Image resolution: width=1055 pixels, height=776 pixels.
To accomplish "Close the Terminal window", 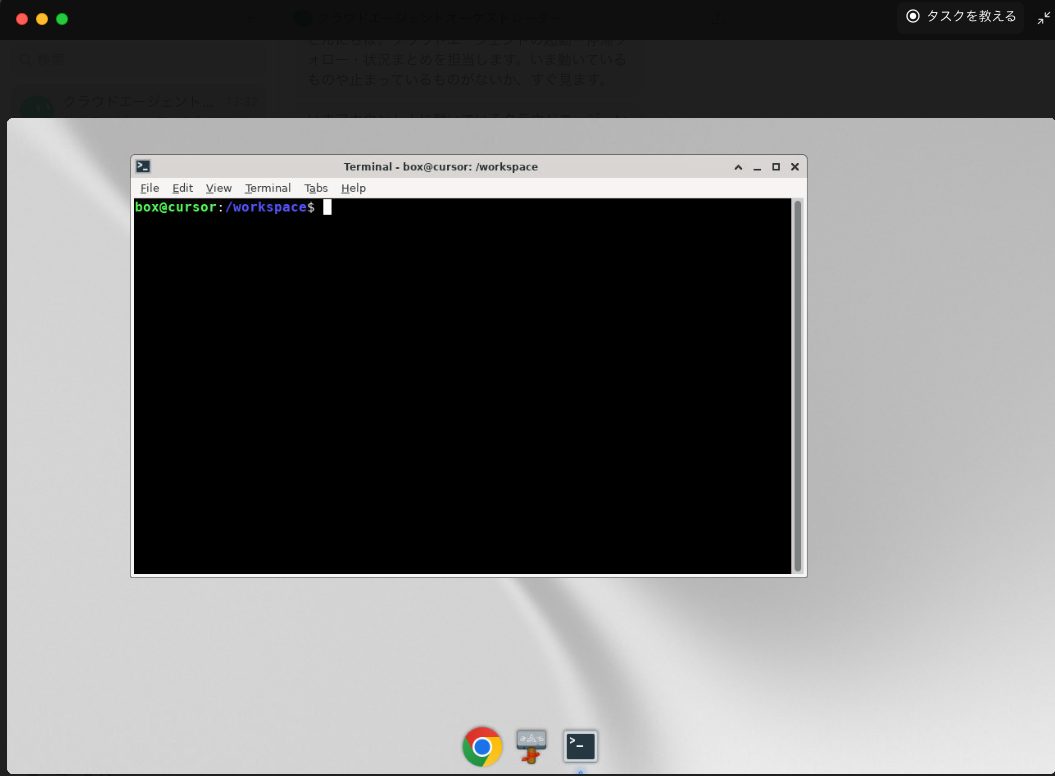I will coord(795,167).
